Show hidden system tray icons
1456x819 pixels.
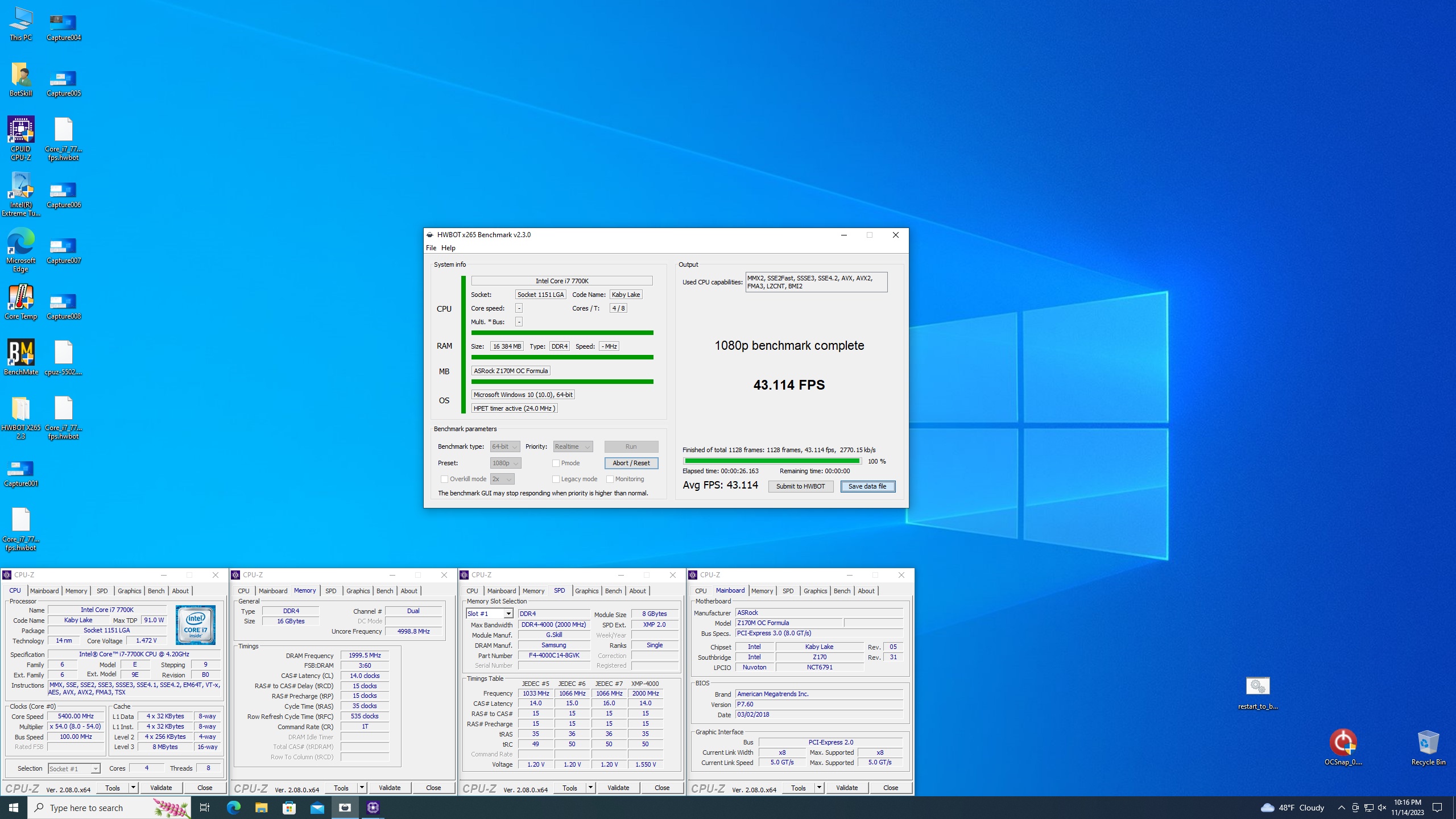coord(1341,808)
